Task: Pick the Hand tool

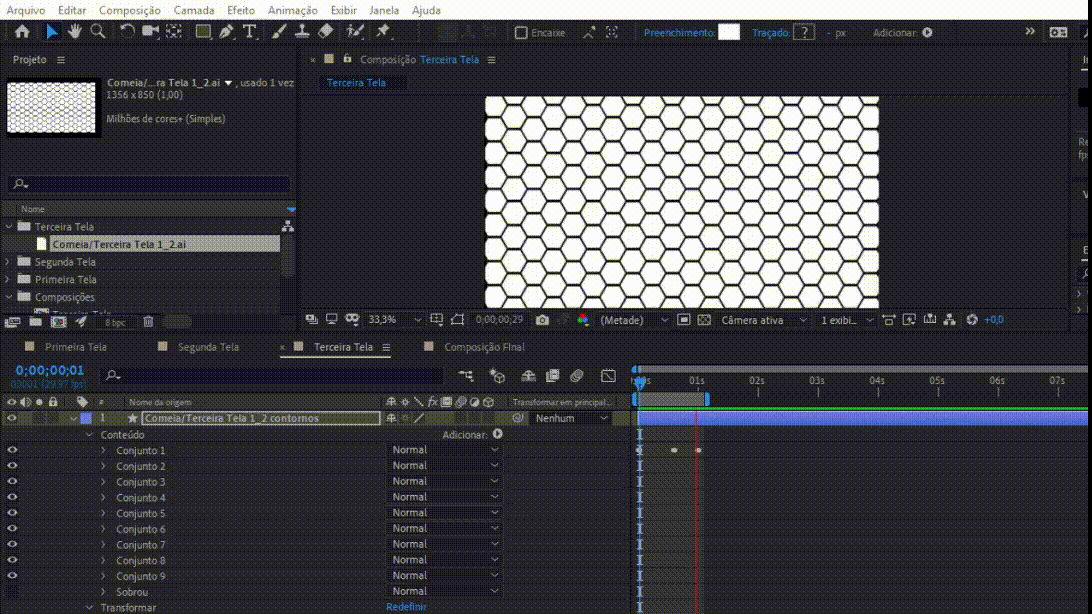Action: (x=75, y=32)
